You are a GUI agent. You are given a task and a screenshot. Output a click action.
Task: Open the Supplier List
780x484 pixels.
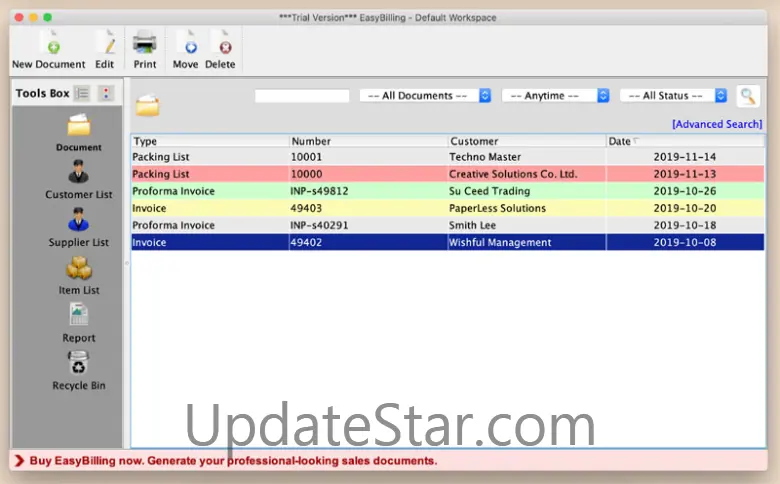(x=79, y=227)
